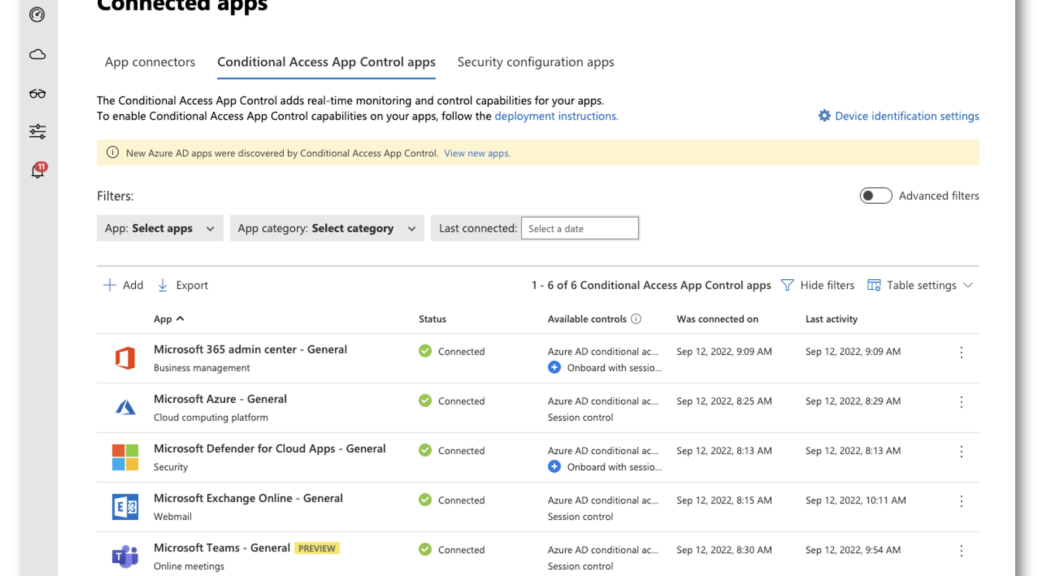Expand the App category: Select category dropdown
This screenshot has height=576, width=1038.
coord(326,228)
